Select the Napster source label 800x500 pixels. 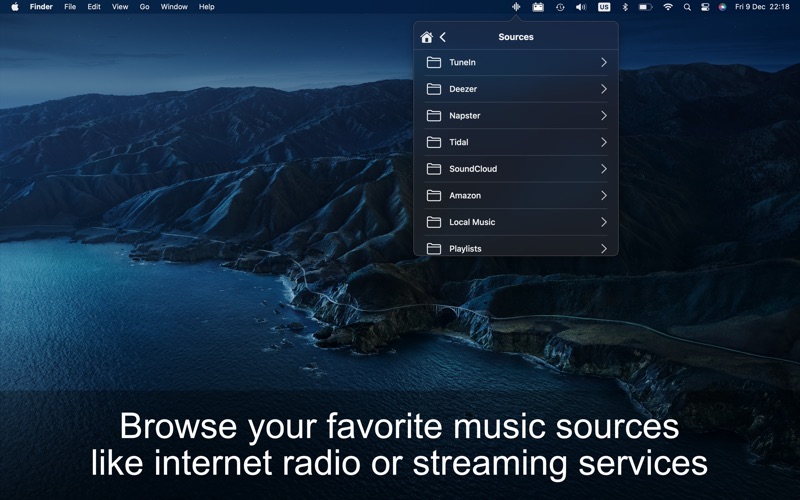(x=464, y=115)
